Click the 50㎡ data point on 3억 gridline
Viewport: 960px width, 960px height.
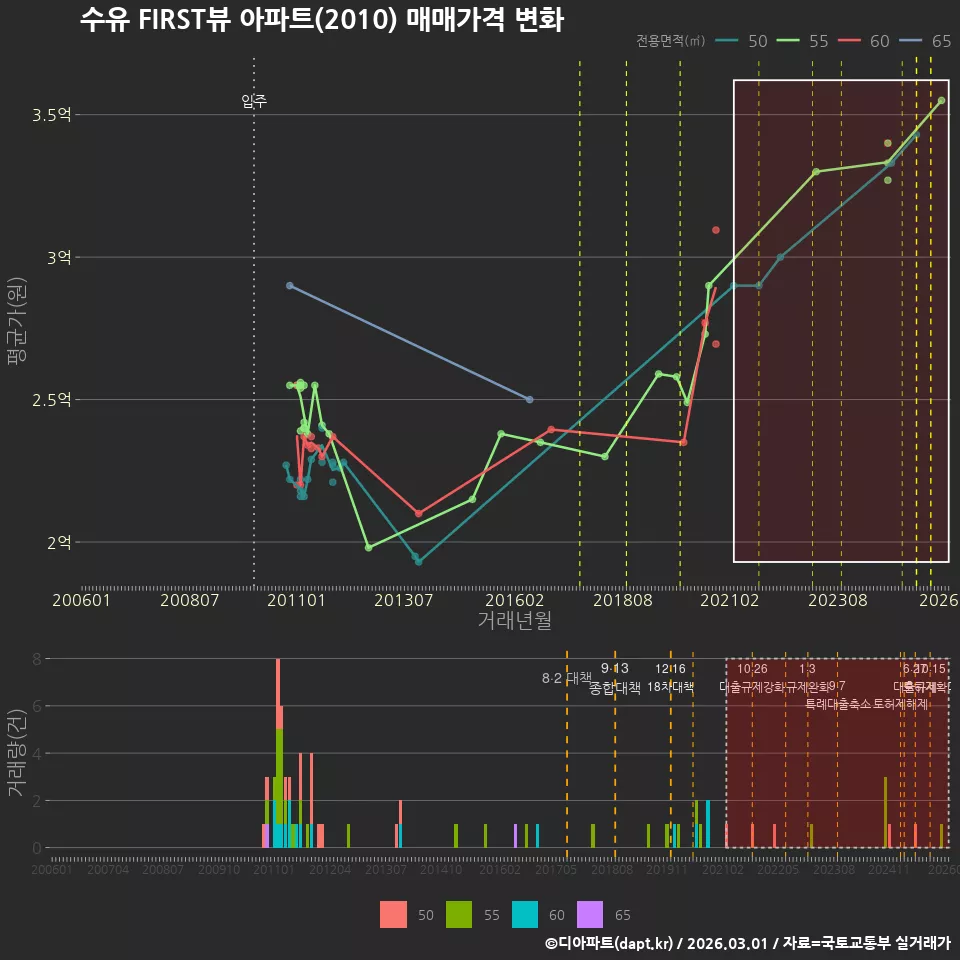click(780, 258)
